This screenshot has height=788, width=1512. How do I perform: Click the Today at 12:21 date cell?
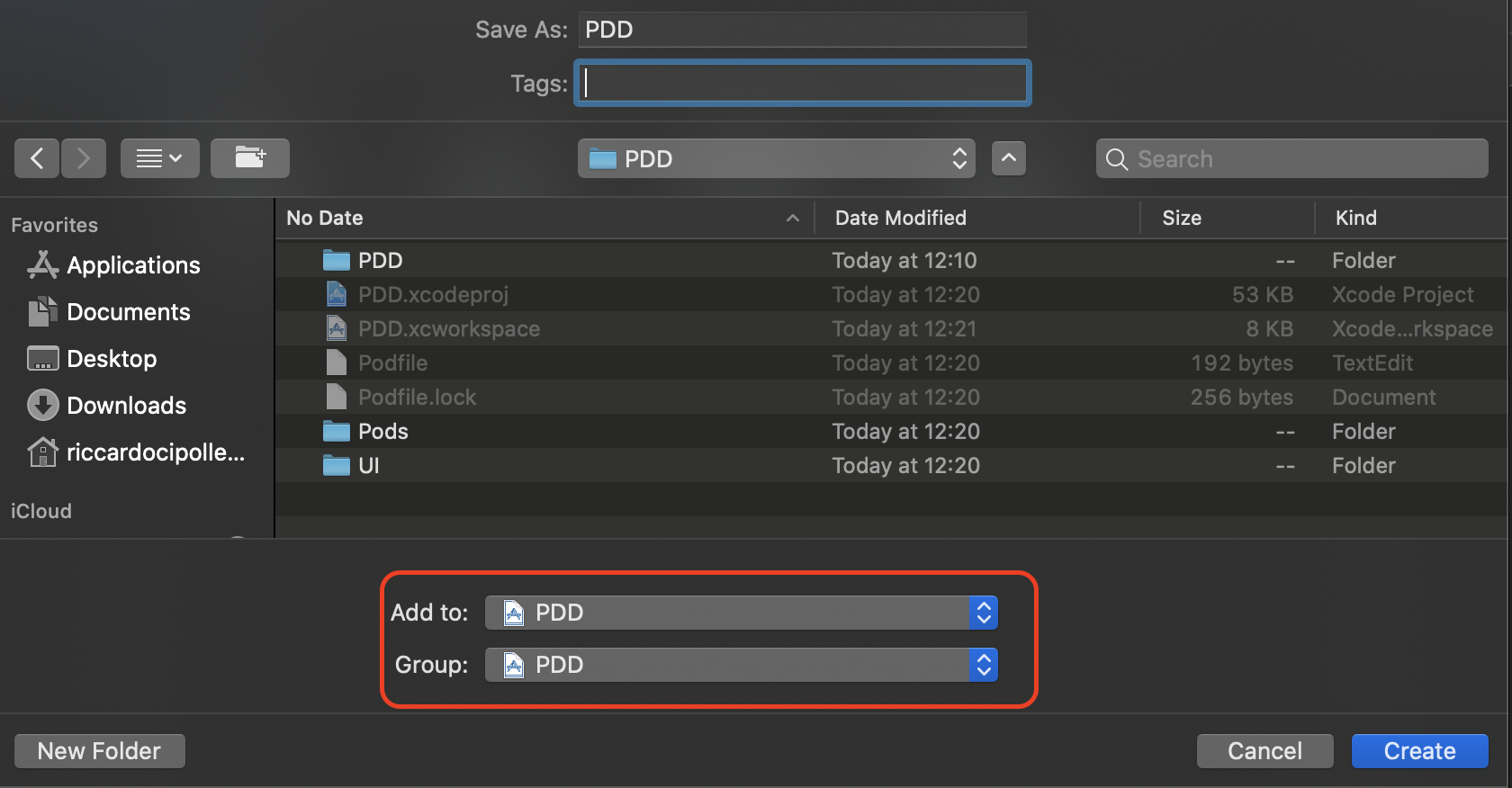click(904, 328)
